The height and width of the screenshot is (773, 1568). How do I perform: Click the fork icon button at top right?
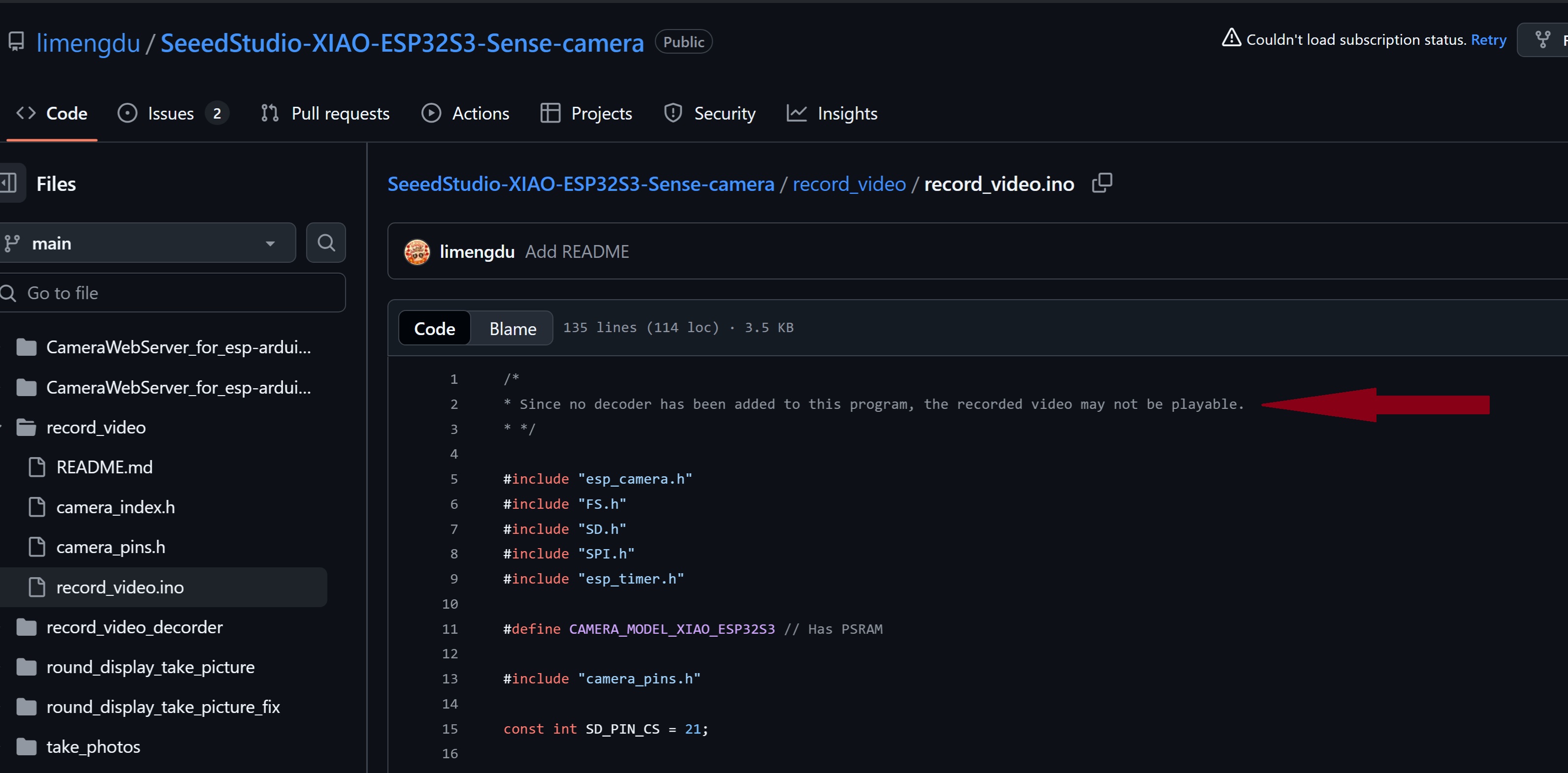point(1542,40)
